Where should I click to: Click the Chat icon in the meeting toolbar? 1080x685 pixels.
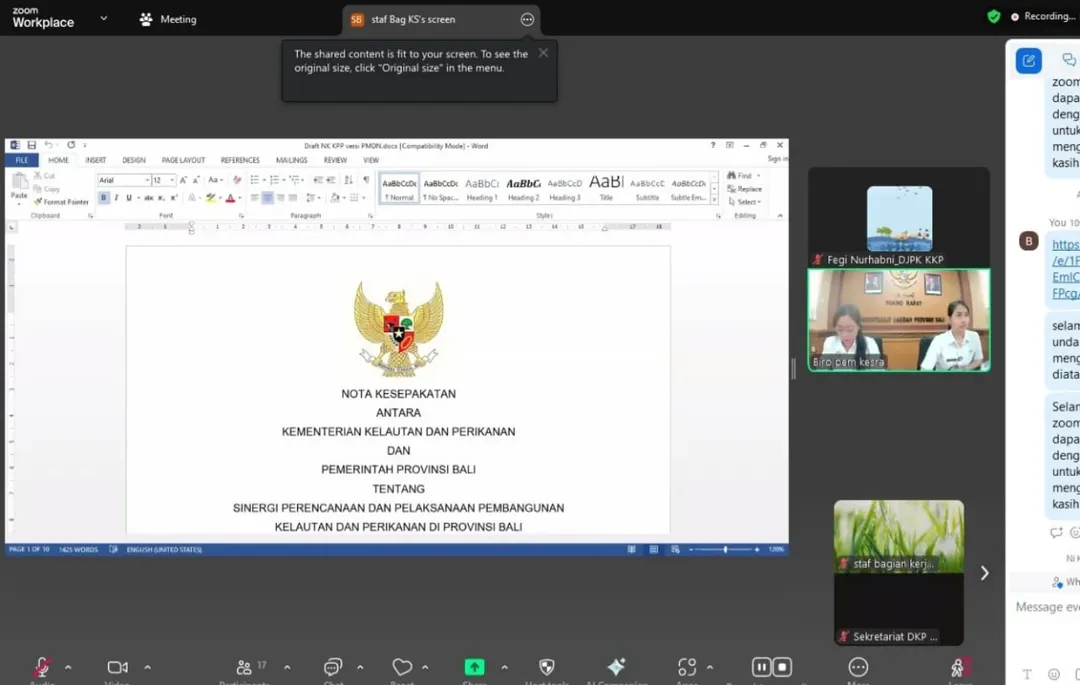[333, 667]
